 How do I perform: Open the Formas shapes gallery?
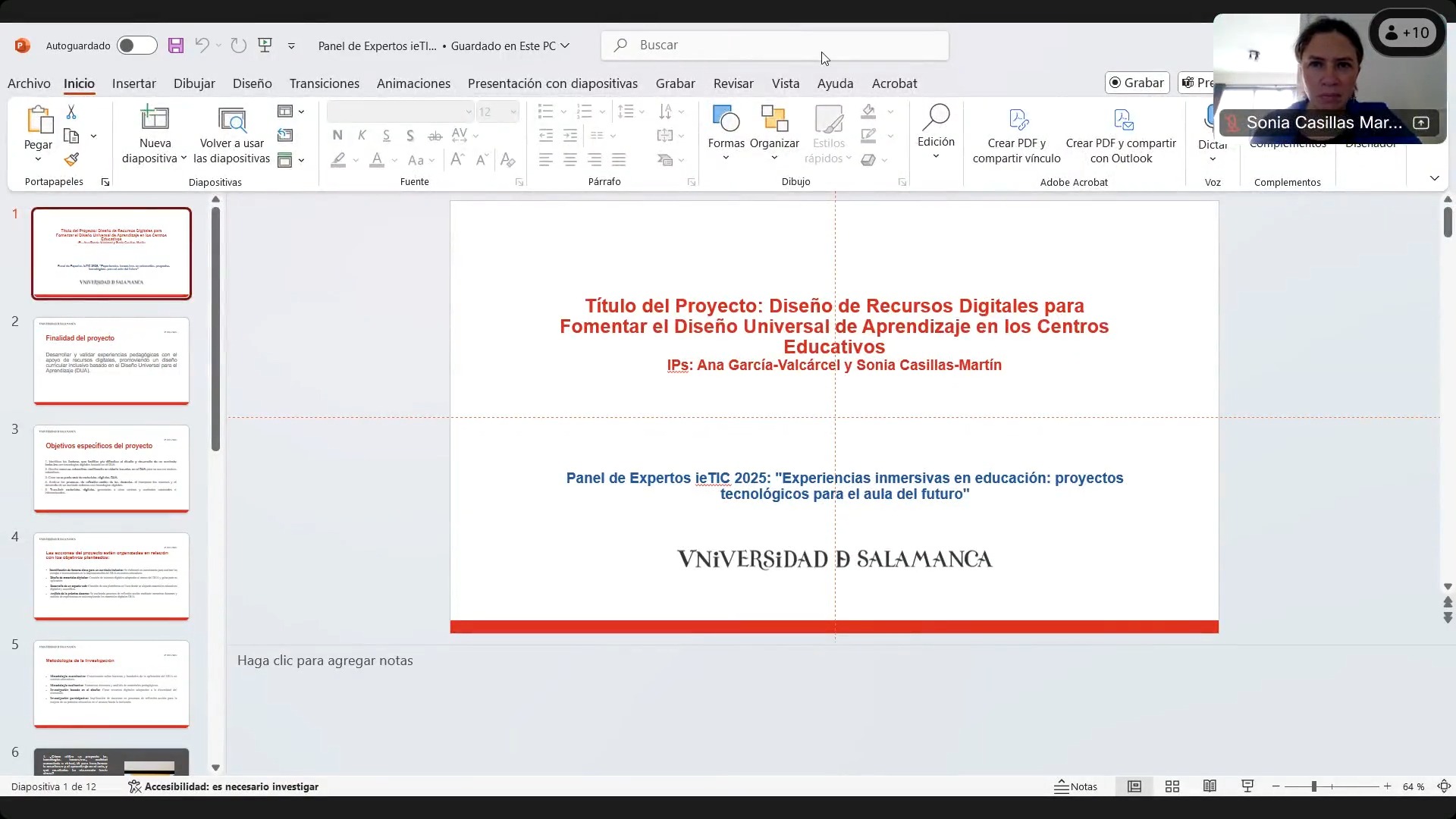[x=726, y=133]
